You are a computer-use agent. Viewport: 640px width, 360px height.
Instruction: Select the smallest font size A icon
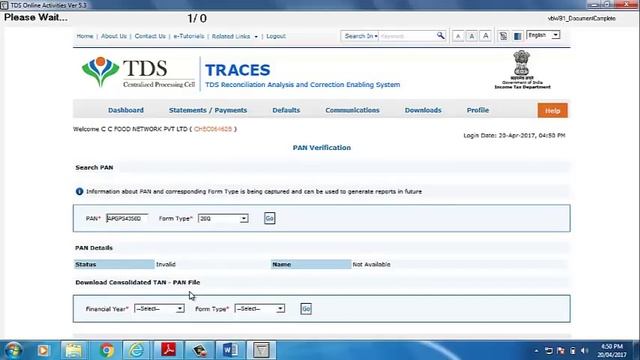[x=458, y=36]
